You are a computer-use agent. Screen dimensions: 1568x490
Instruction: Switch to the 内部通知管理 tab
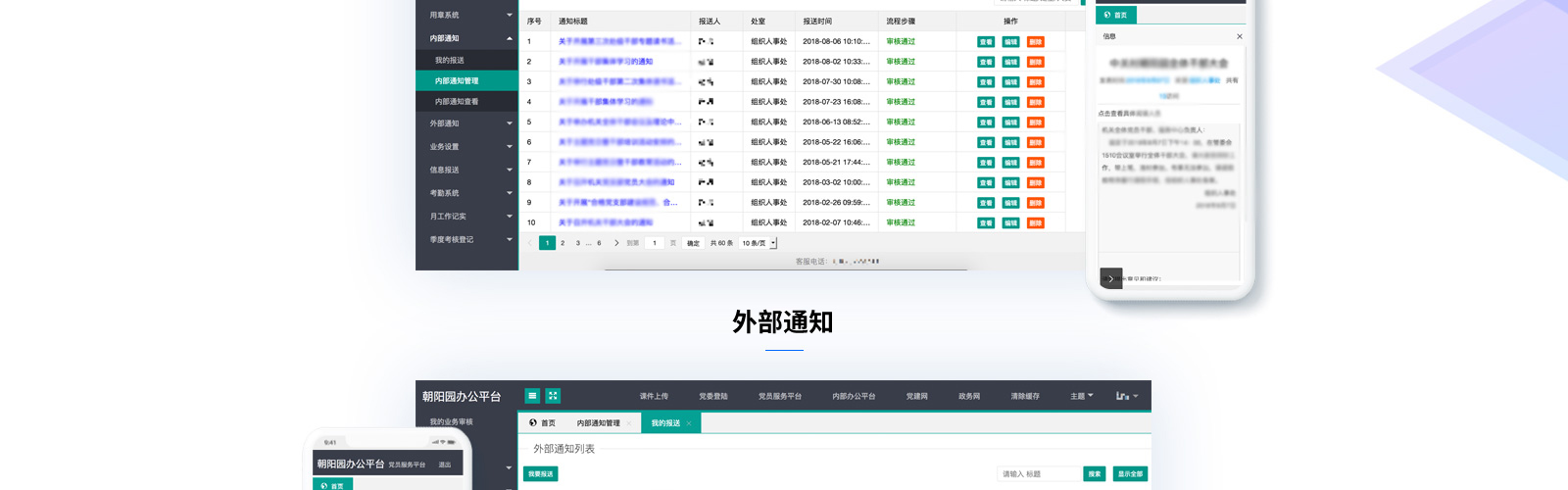pos(598,423)
